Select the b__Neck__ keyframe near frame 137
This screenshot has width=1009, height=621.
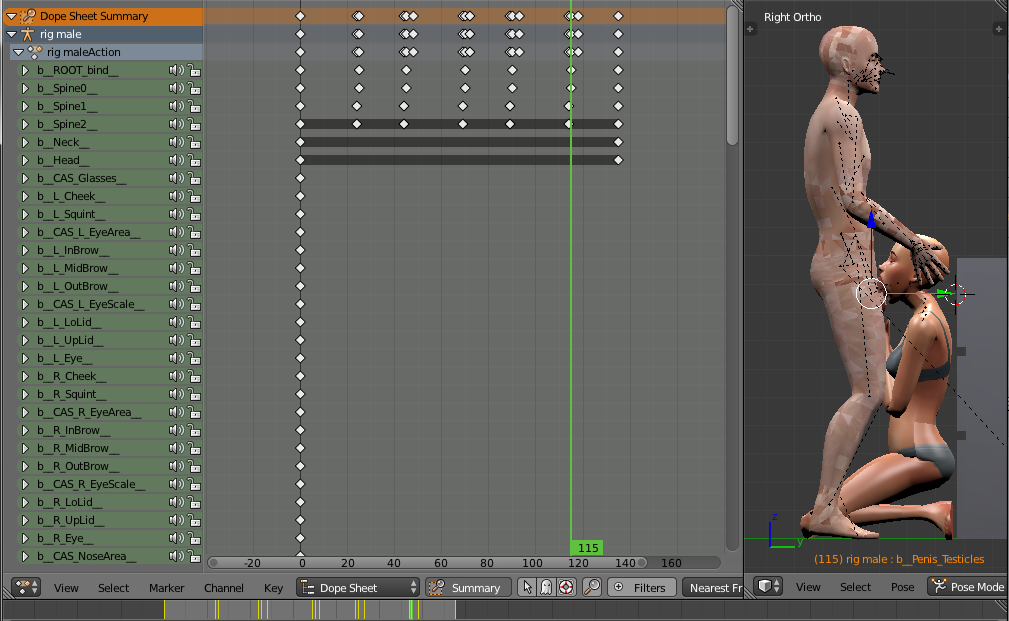(x=618, y=142)
